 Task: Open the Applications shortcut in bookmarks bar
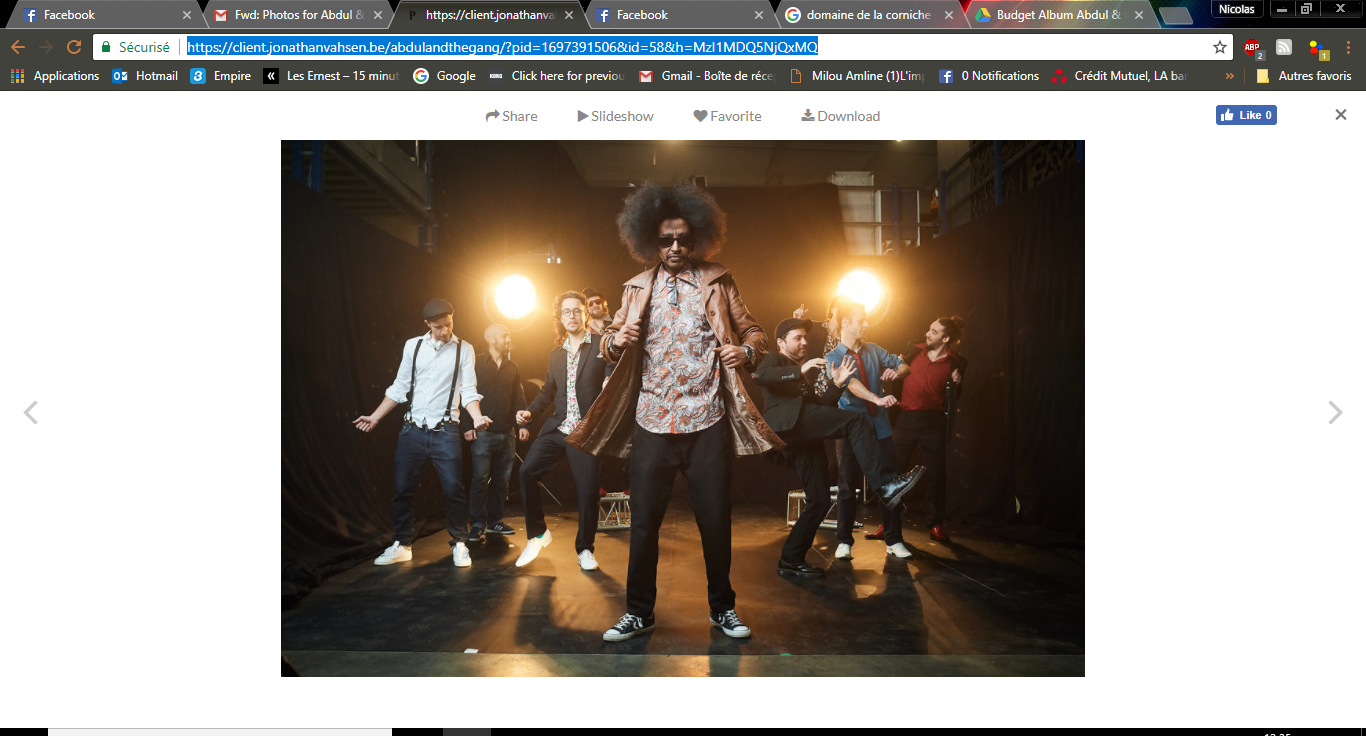coord(55,76)
